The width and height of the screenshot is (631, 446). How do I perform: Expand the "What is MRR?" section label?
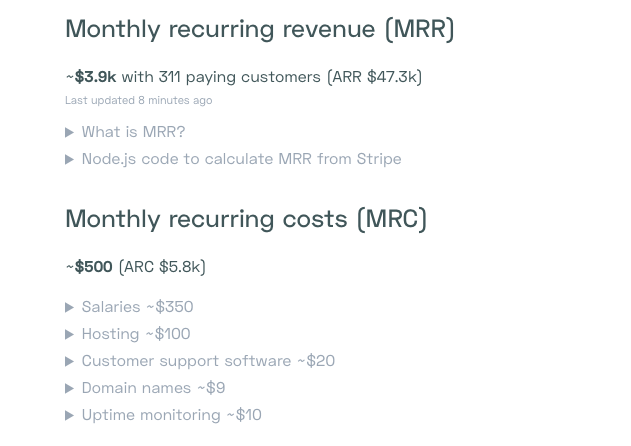[x=133, y=132]
